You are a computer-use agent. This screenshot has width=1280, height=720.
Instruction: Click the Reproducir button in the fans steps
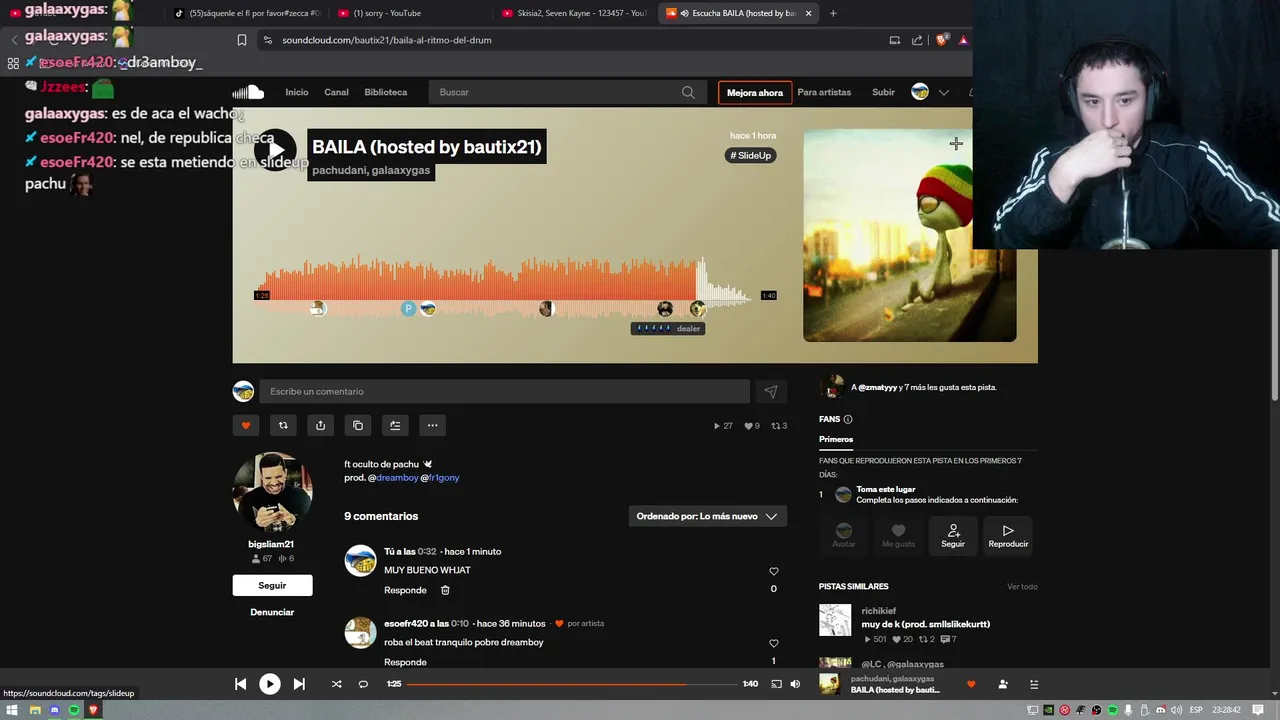pos(1008,535)
